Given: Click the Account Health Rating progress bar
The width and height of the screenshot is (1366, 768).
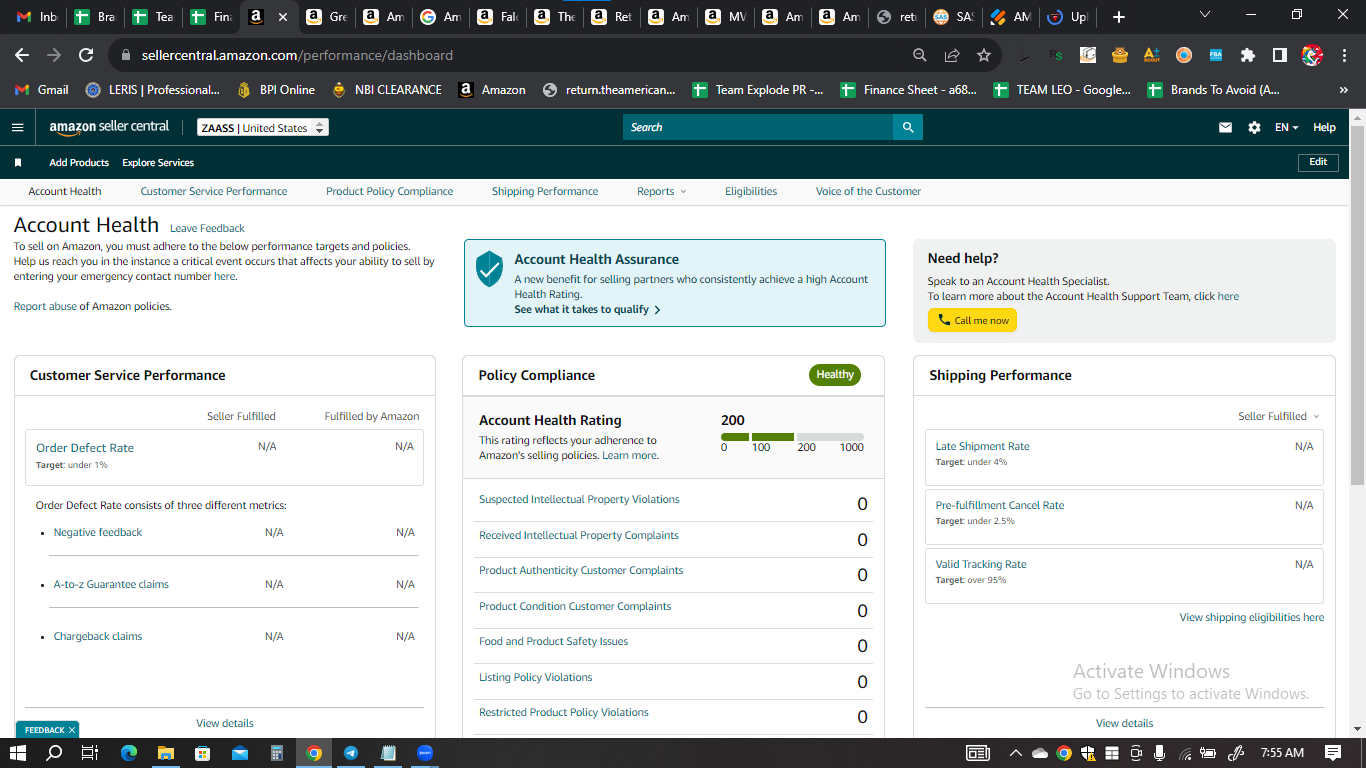Looking at the screenshot, I should [x=792, y=437].
